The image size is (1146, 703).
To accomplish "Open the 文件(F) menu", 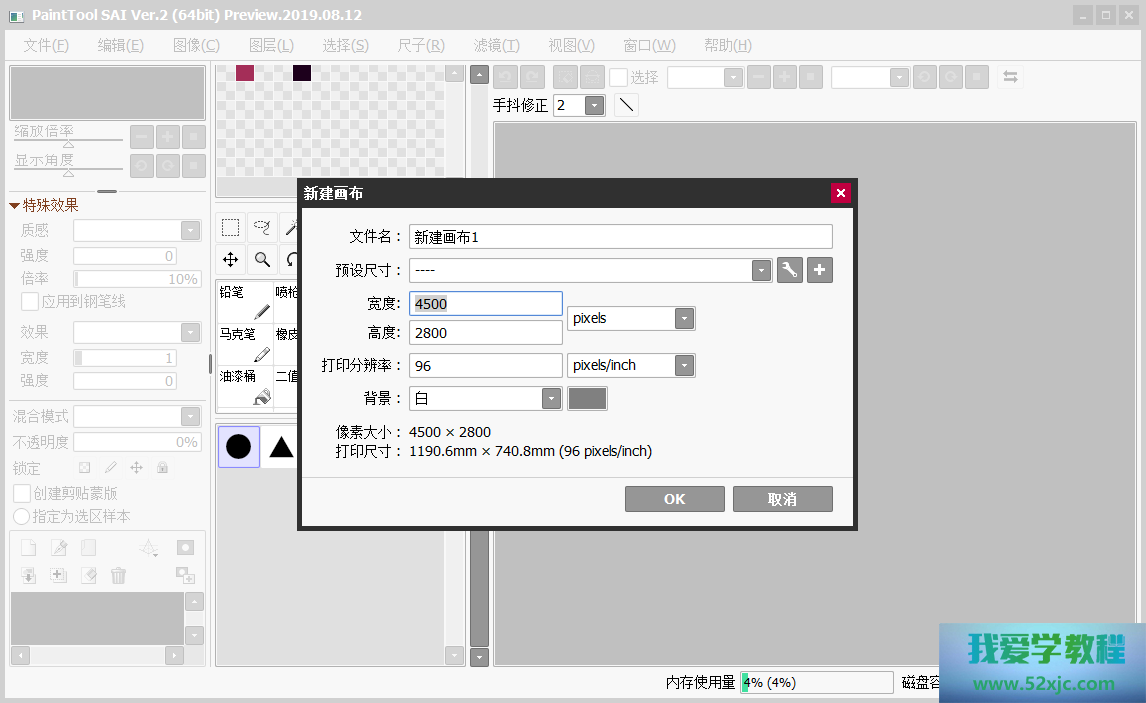I will pyautogui.click(x=46, y=45).
